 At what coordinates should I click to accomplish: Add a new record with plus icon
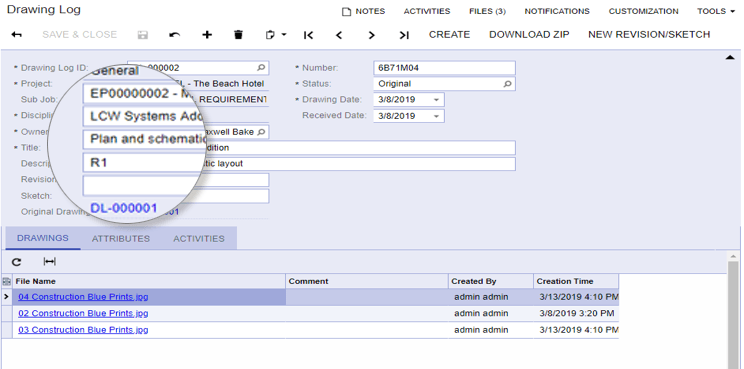[207, 35]
